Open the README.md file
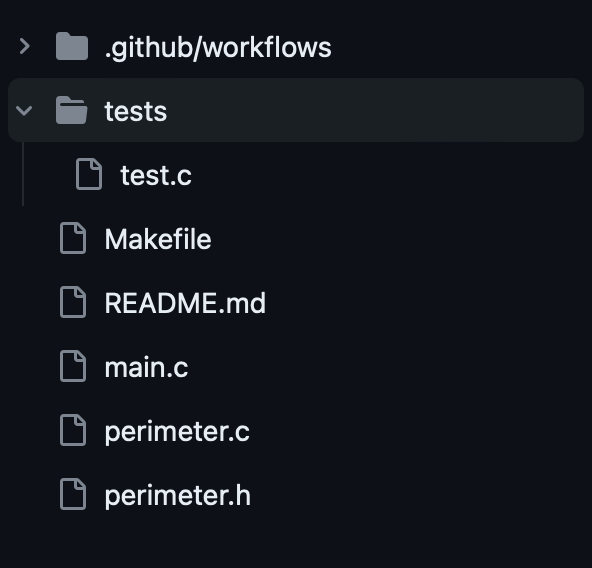This screenshot has height=568, width=592. coord(185,303)
